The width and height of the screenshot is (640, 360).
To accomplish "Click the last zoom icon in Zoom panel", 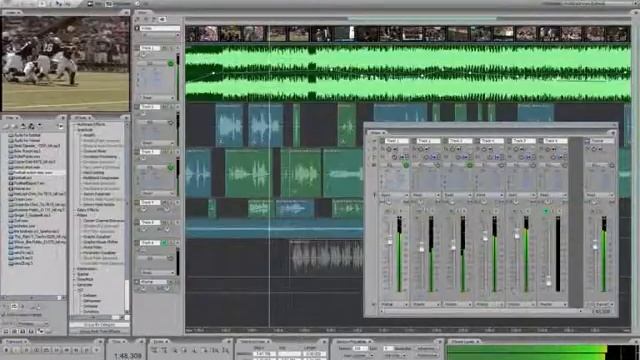I will click(225, 350).
